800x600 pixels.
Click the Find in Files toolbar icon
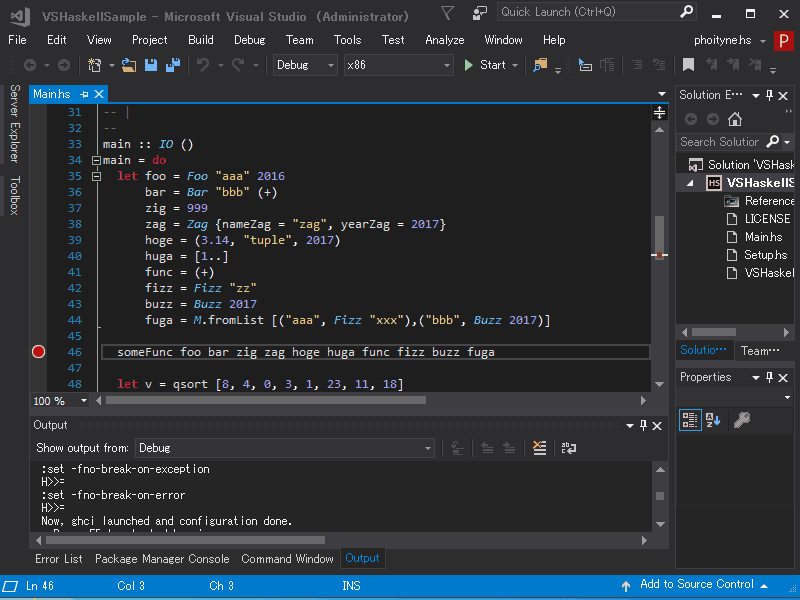click(540, 65)
